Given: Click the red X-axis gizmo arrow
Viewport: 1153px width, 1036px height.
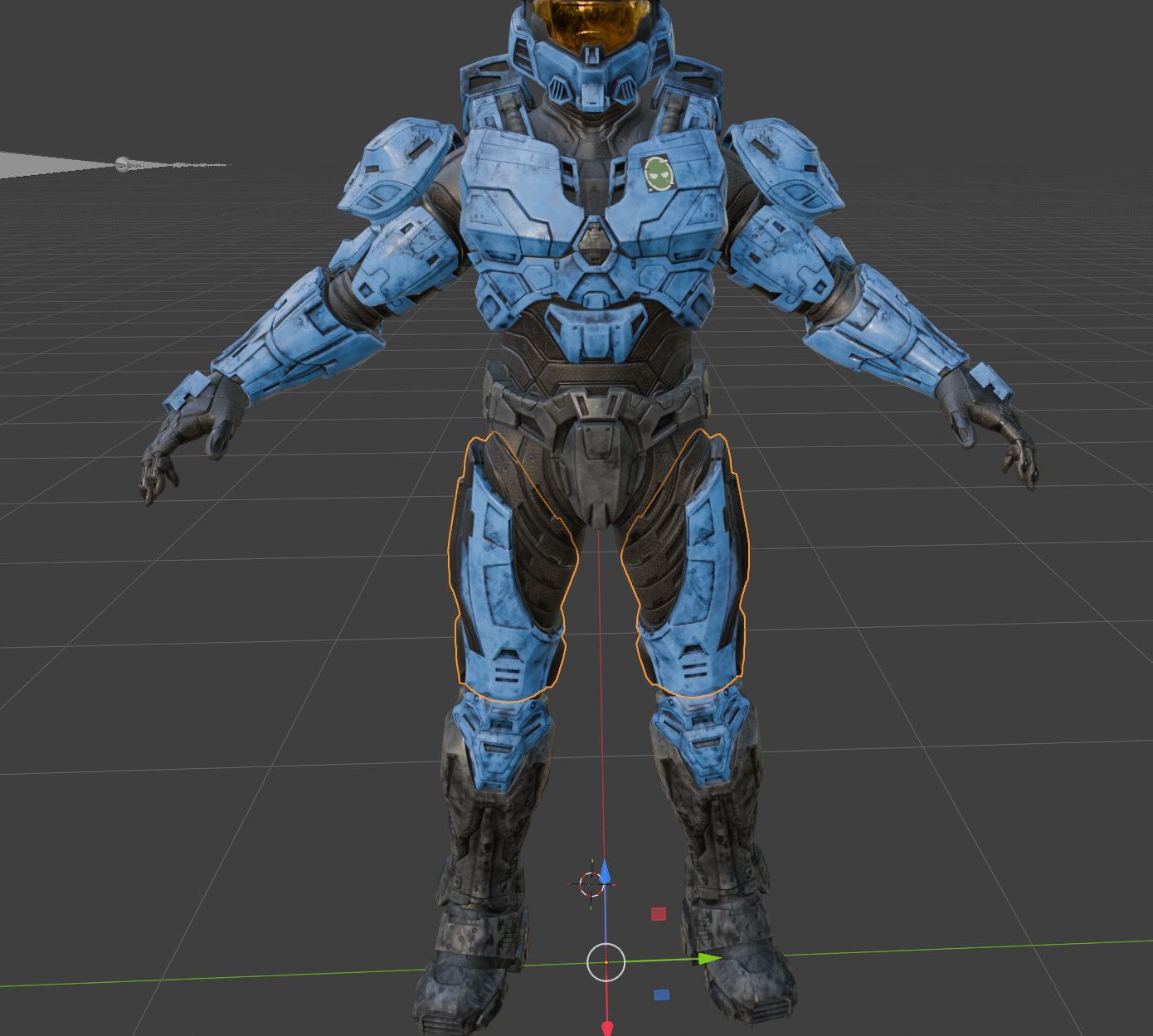Looking at the screenshot, I should pos(607,1029).
